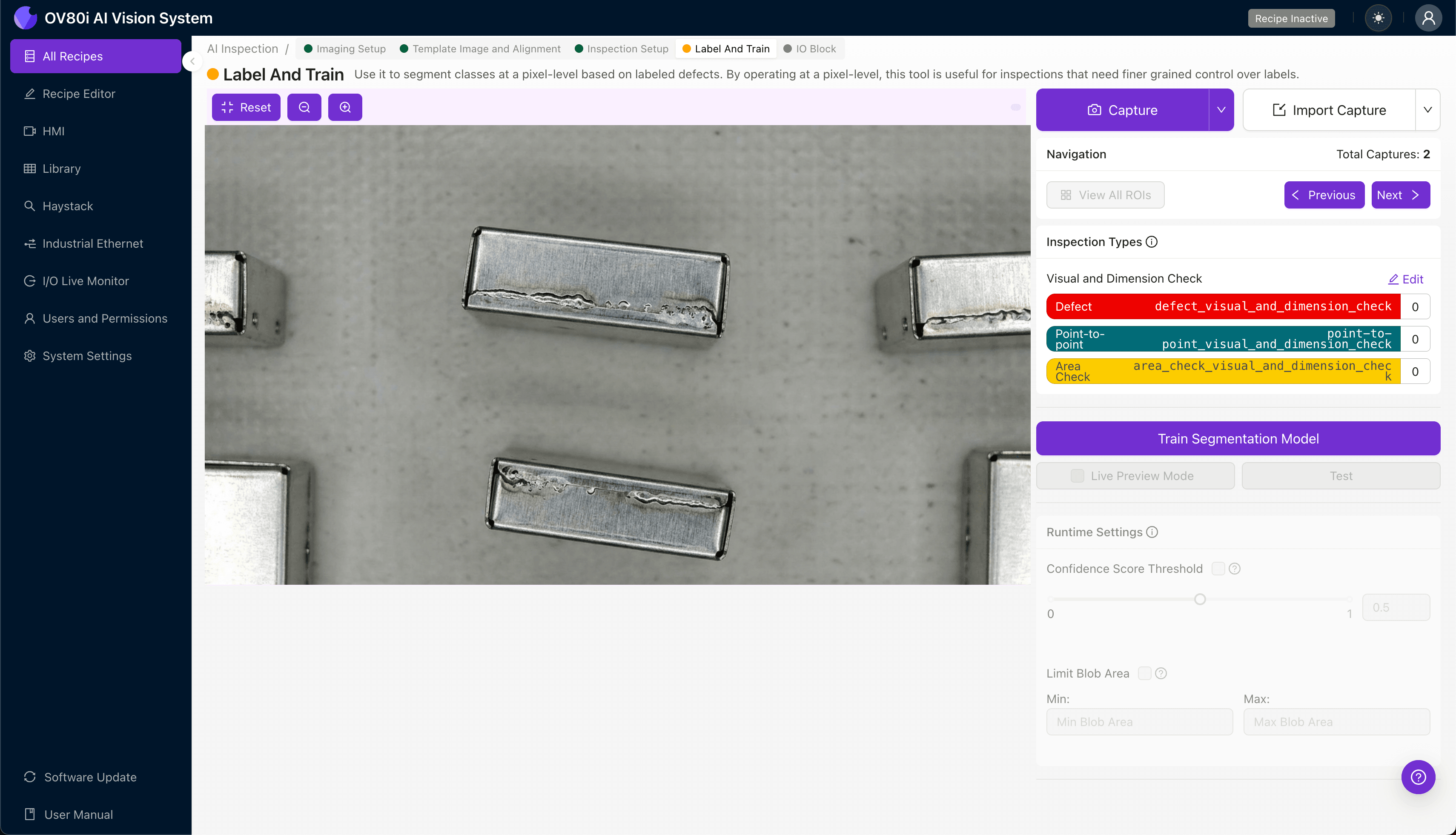Open the IO Block step
The width and height of the screenshot is (1456, 835).
[x=810, y=49]
